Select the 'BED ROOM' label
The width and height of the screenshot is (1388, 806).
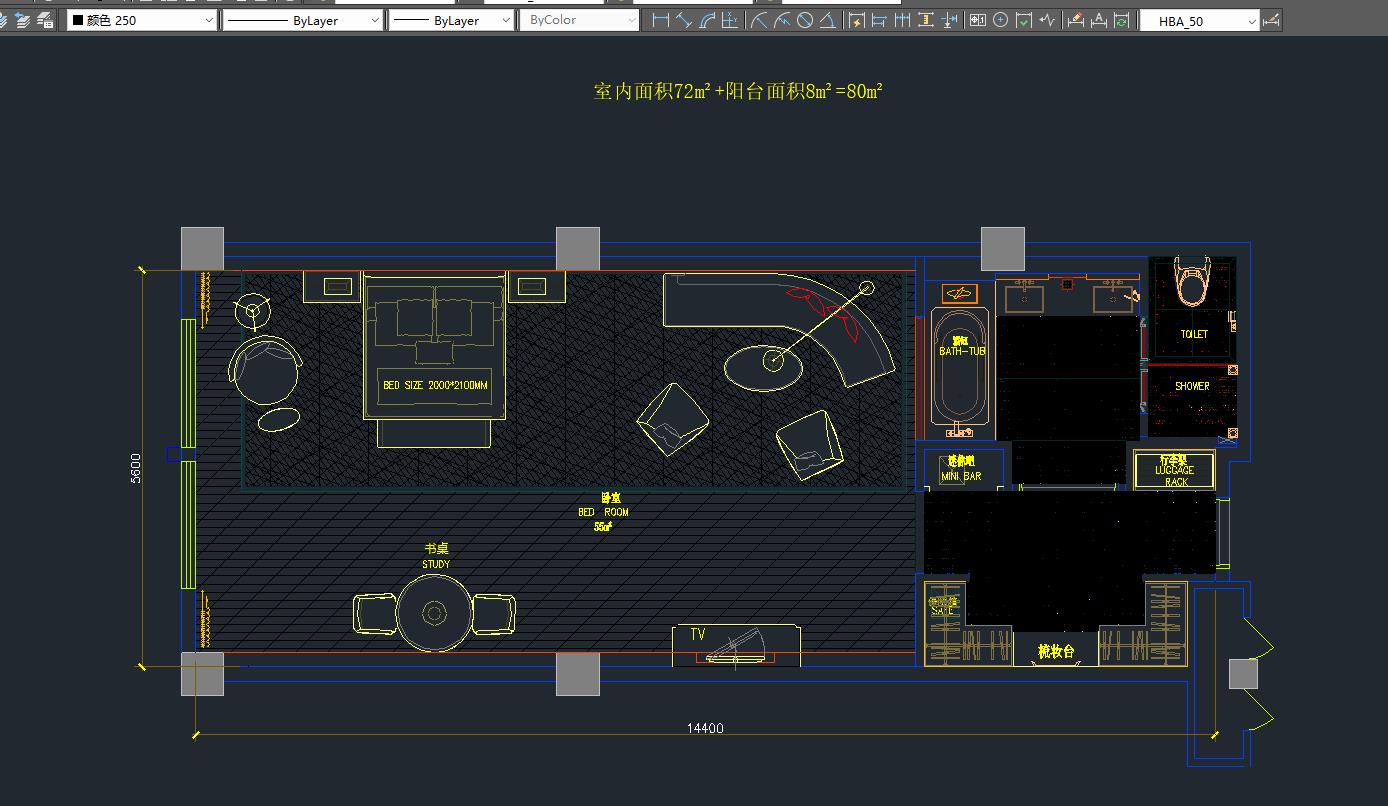(603, 512)
